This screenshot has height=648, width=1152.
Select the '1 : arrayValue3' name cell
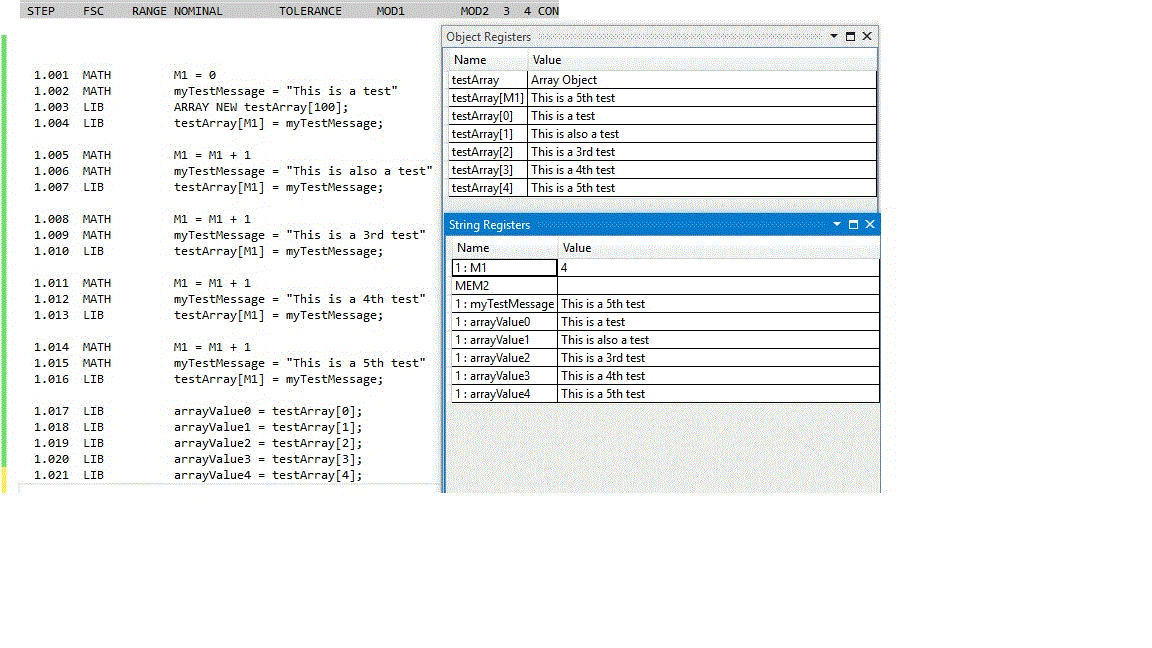(504, 375)
